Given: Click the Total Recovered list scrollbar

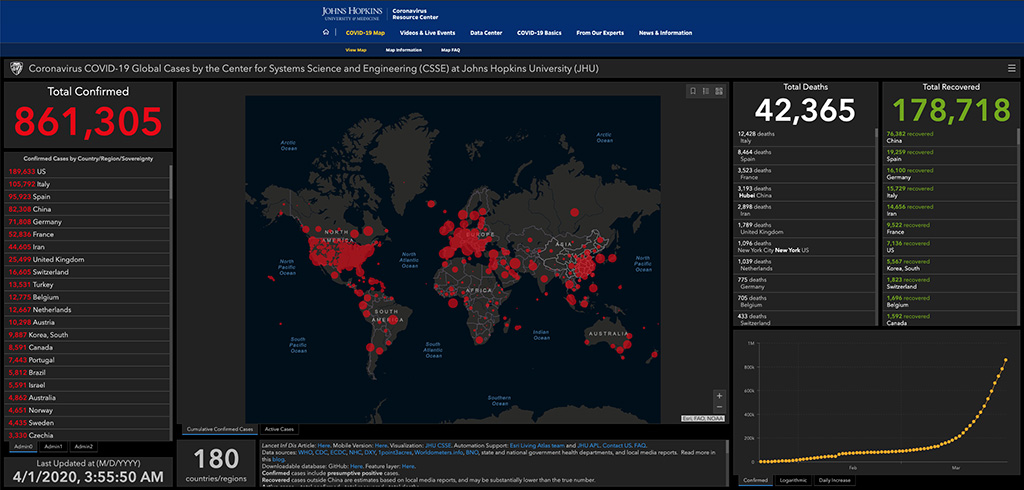Looking at the screenshot, I should click(x=1019, y=137).
